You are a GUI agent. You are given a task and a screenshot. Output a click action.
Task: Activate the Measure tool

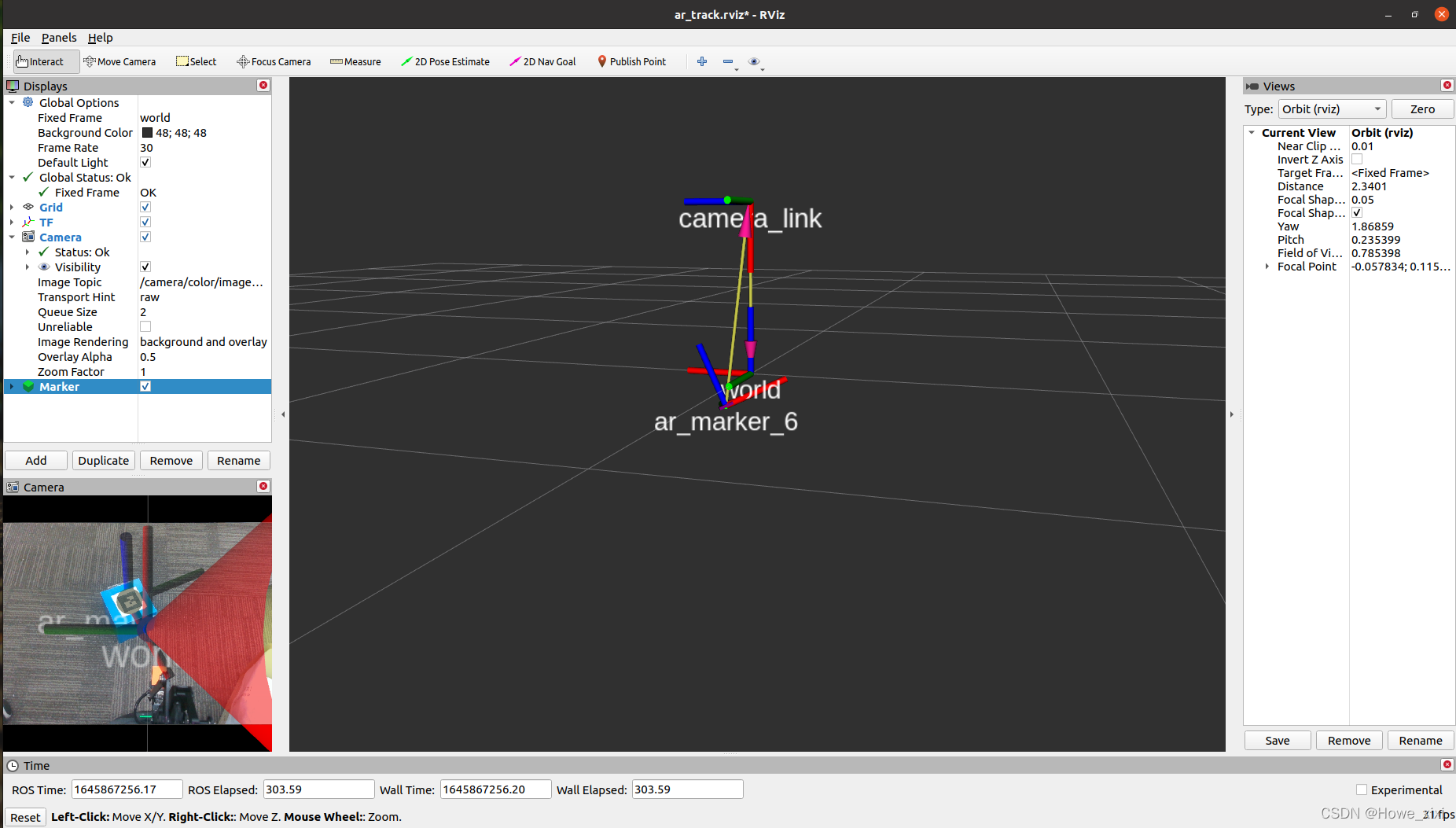pyautogui.click(x=355, y=61)
